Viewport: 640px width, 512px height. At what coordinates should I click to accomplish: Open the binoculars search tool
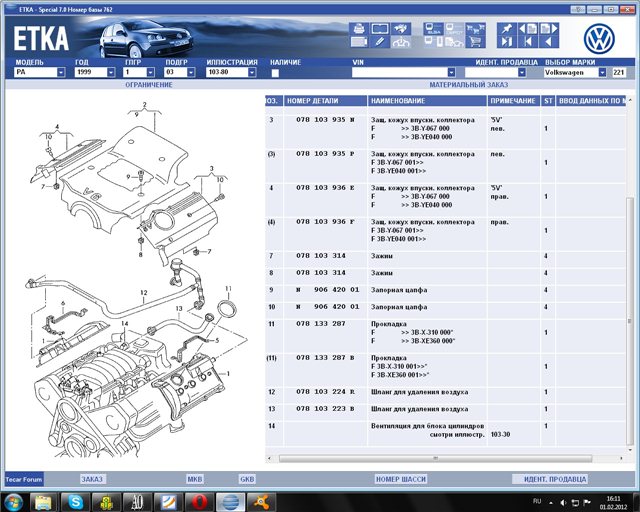click(401, 29)
